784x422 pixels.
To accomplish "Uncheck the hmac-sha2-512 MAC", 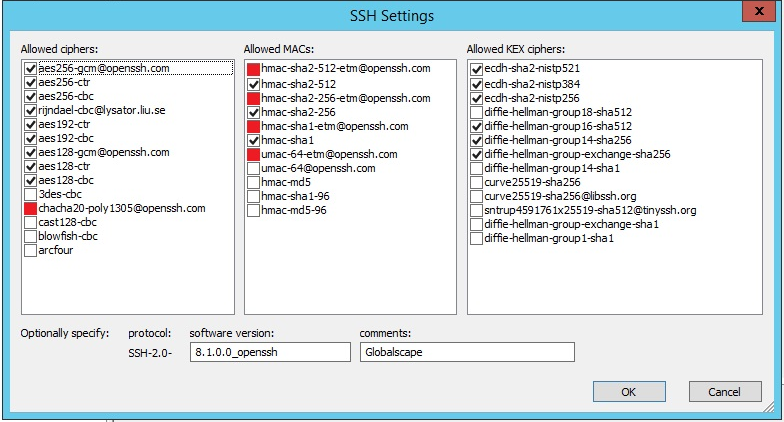I will point(254,84).
